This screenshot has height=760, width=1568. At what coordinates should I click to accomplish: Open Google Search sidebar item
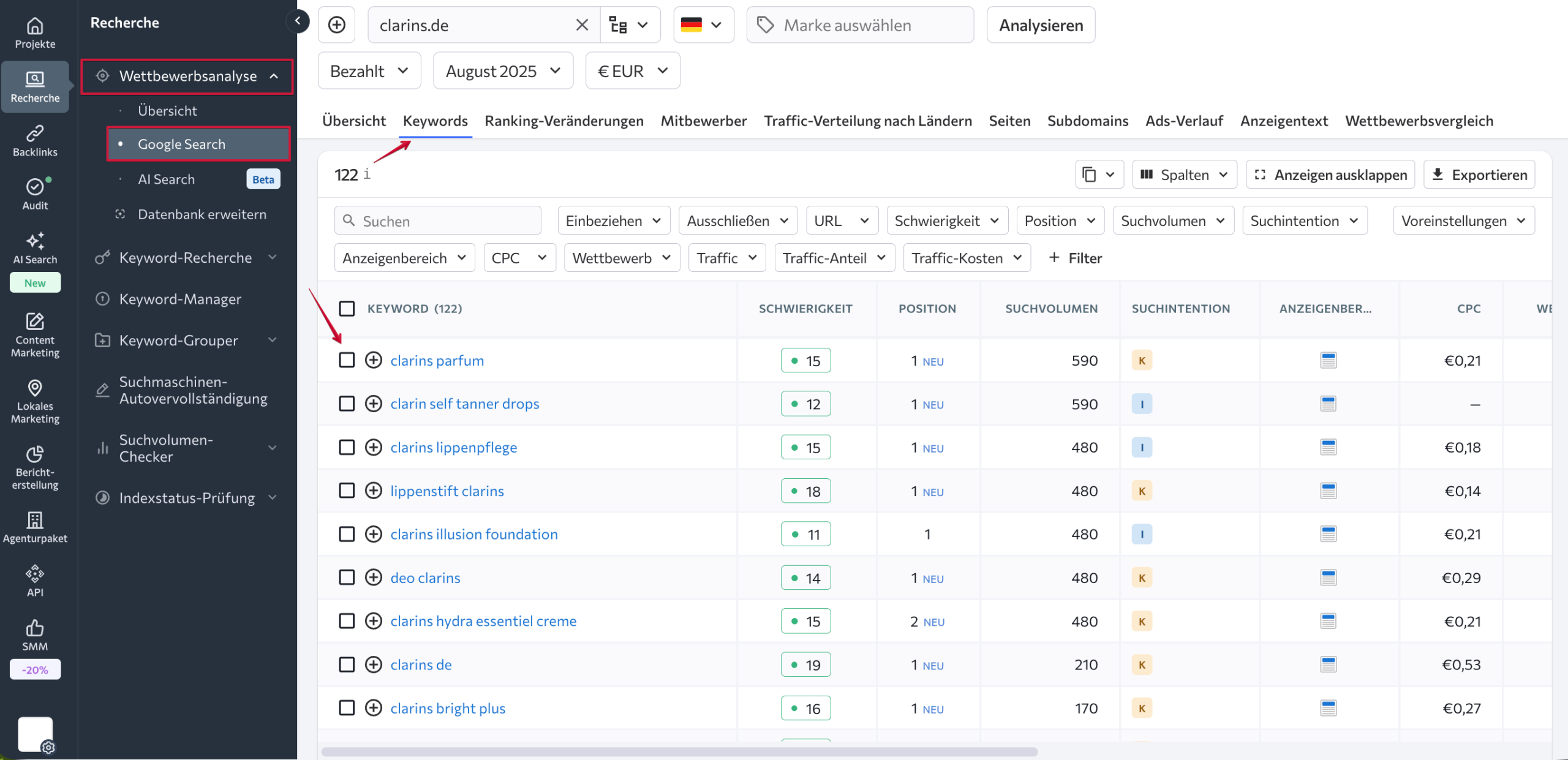(x=198, y=144)
